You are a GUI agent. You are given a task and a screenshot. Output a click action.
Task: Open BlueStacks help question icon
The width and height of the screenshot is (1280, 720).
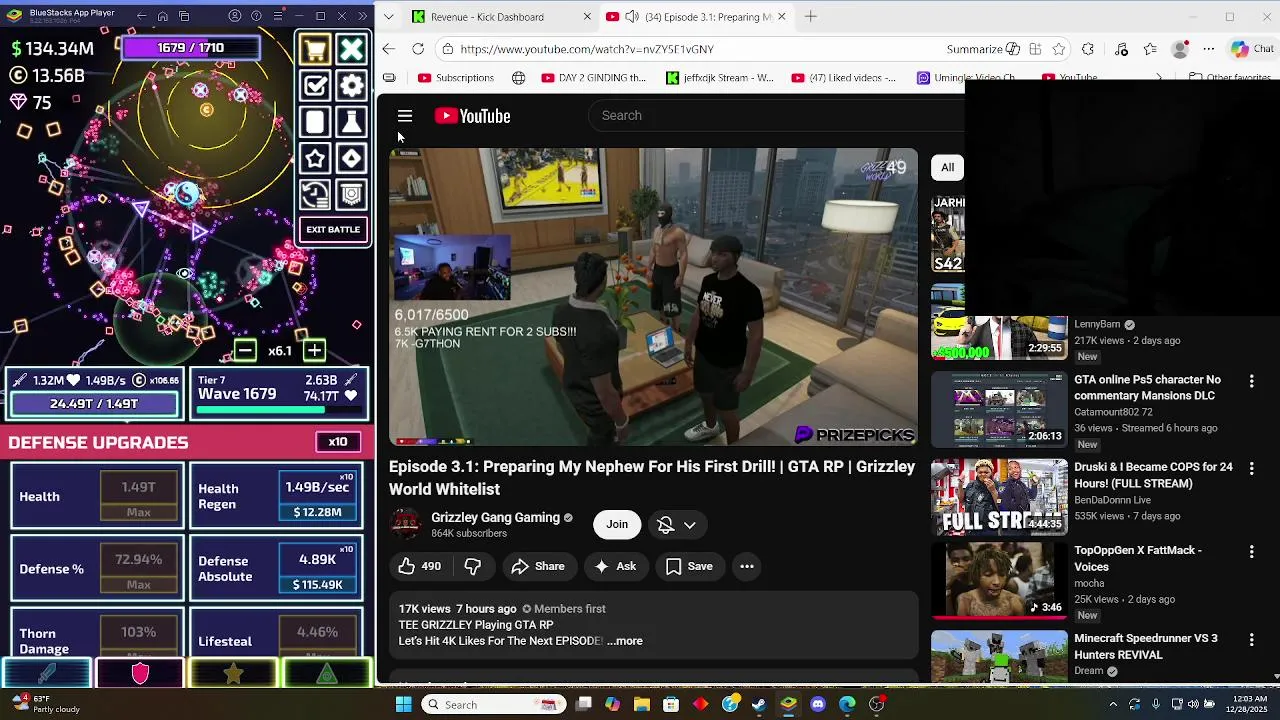point(256,16)
